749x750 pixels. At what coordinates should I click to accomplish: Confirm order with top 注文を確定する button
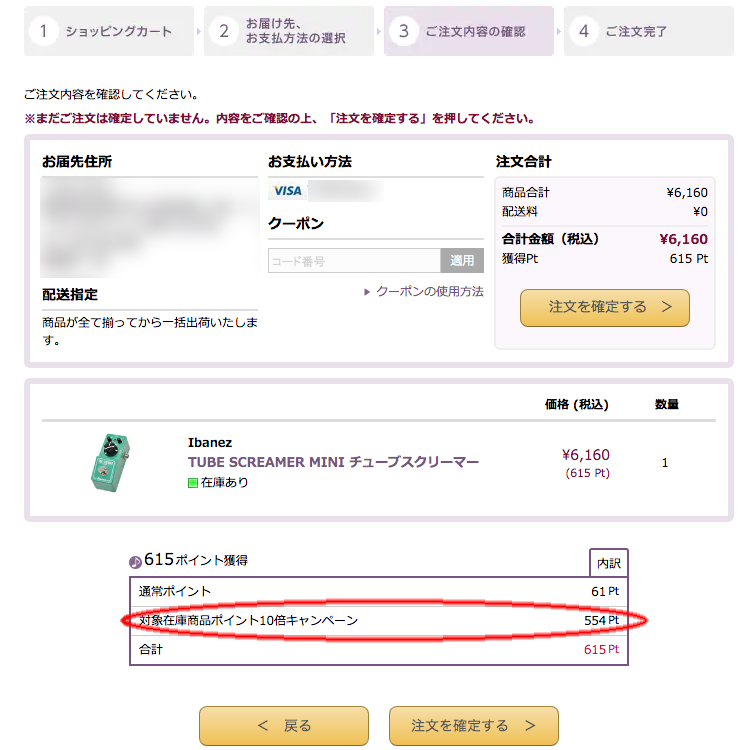(605, 308)
